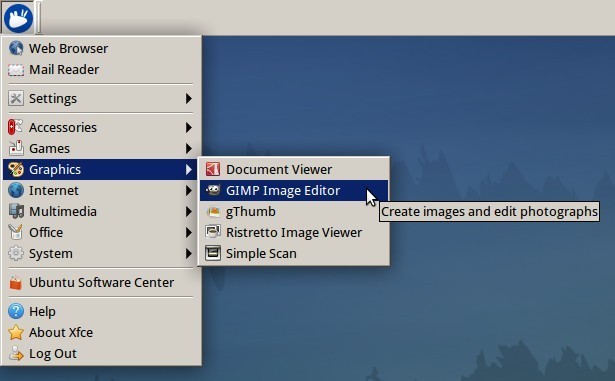Expand the Settings submenu arrow
The width and height of the screenshot is (615, 381).
(189, 98)
